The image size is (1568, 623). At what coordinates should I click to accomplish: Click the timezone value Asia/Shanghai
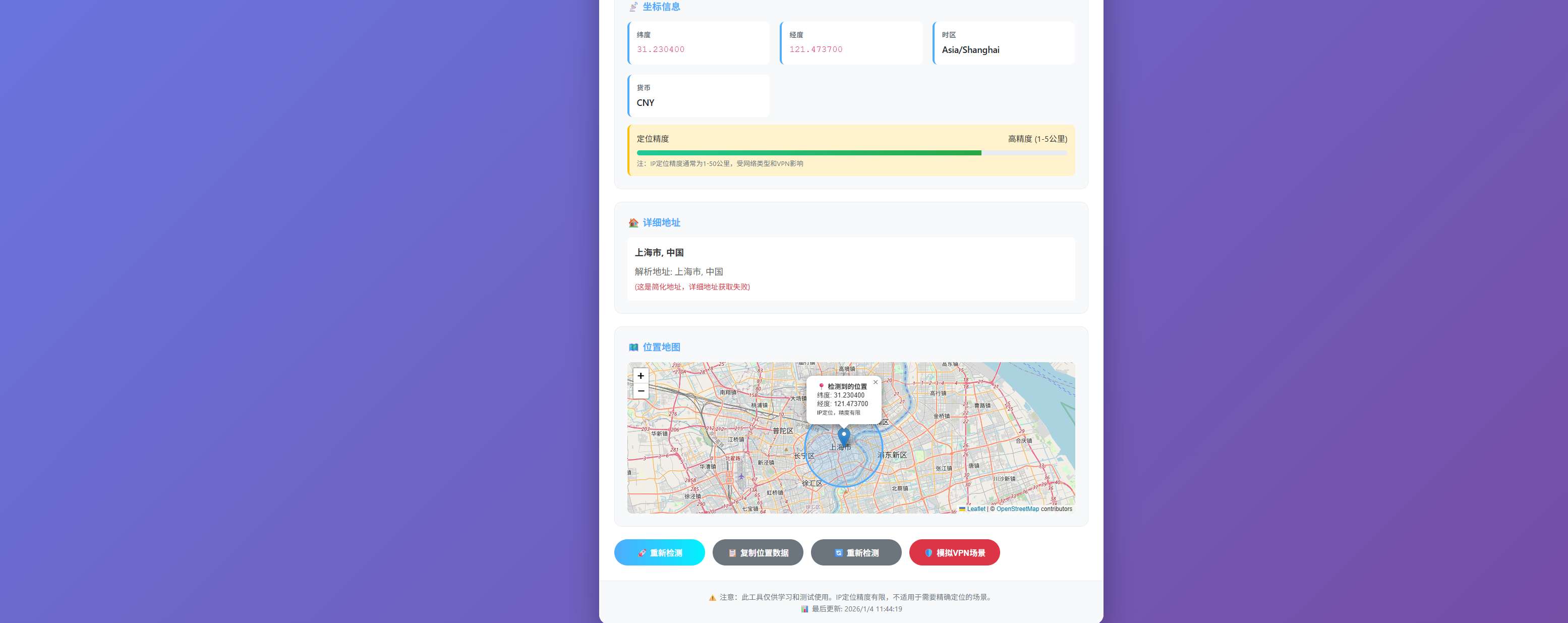(970, 50)
